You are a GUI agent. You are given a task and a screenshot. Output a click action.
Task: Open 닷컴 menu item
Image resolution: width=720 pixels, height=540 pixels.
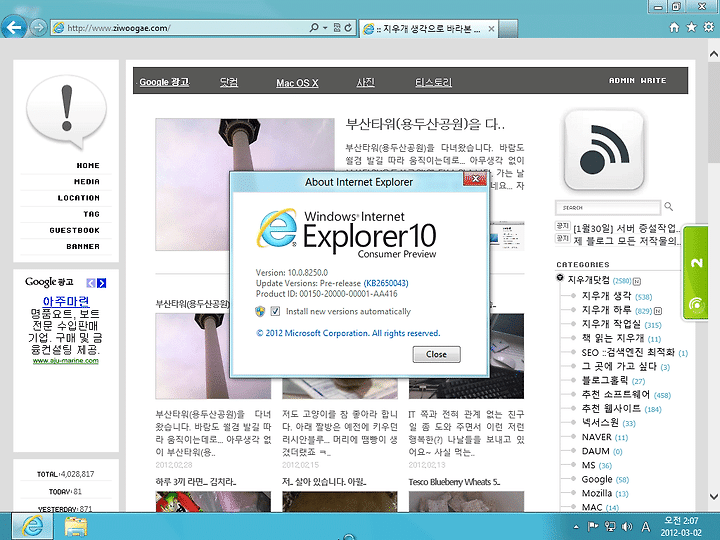229,82
